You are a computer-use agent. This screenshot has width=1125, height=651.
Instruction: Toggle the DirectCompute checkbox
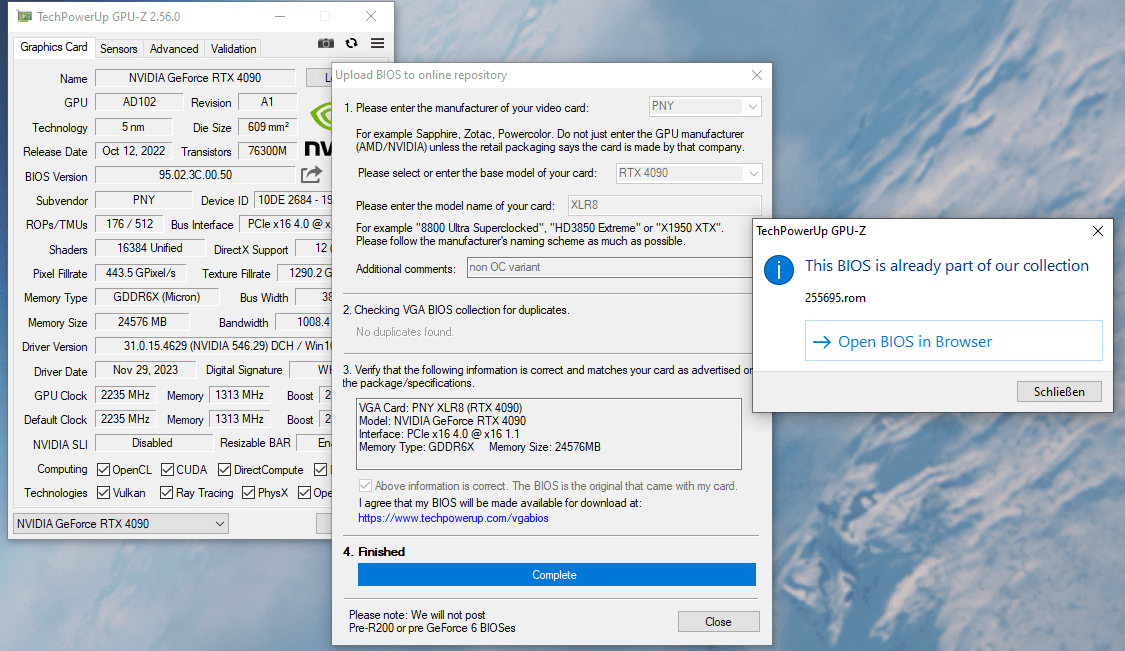(x=225, y=469)
